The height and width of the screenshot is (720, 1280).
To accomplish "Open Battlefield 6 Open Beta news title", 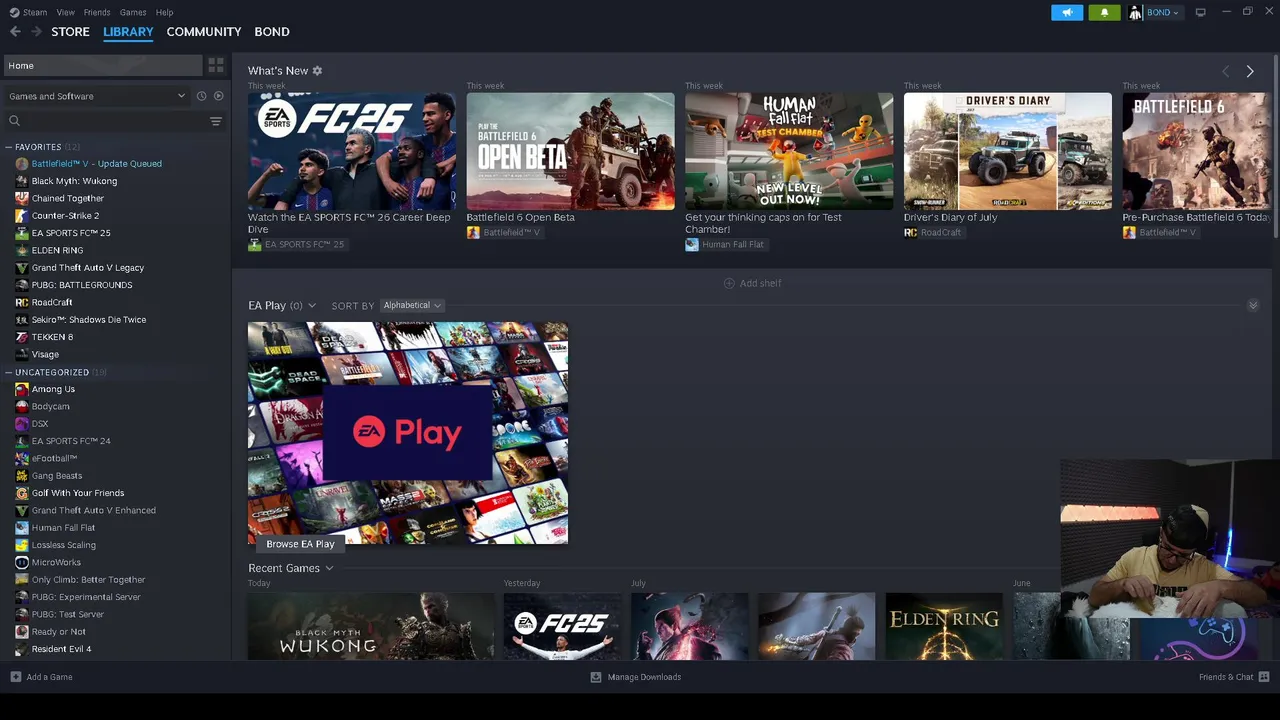I will click(x=521, y=217).
